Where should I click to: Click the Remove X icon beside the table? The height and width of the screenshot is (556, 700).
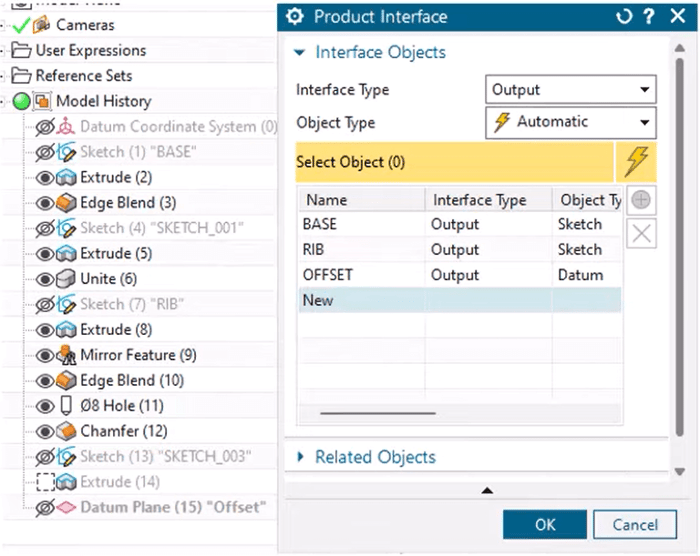(x=641, y=233)
